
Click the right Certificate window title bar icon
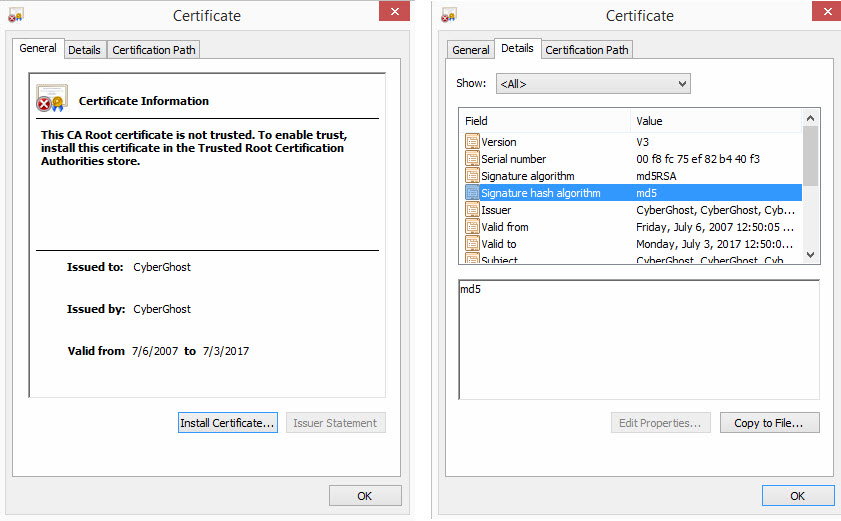[x=448, y=16]
